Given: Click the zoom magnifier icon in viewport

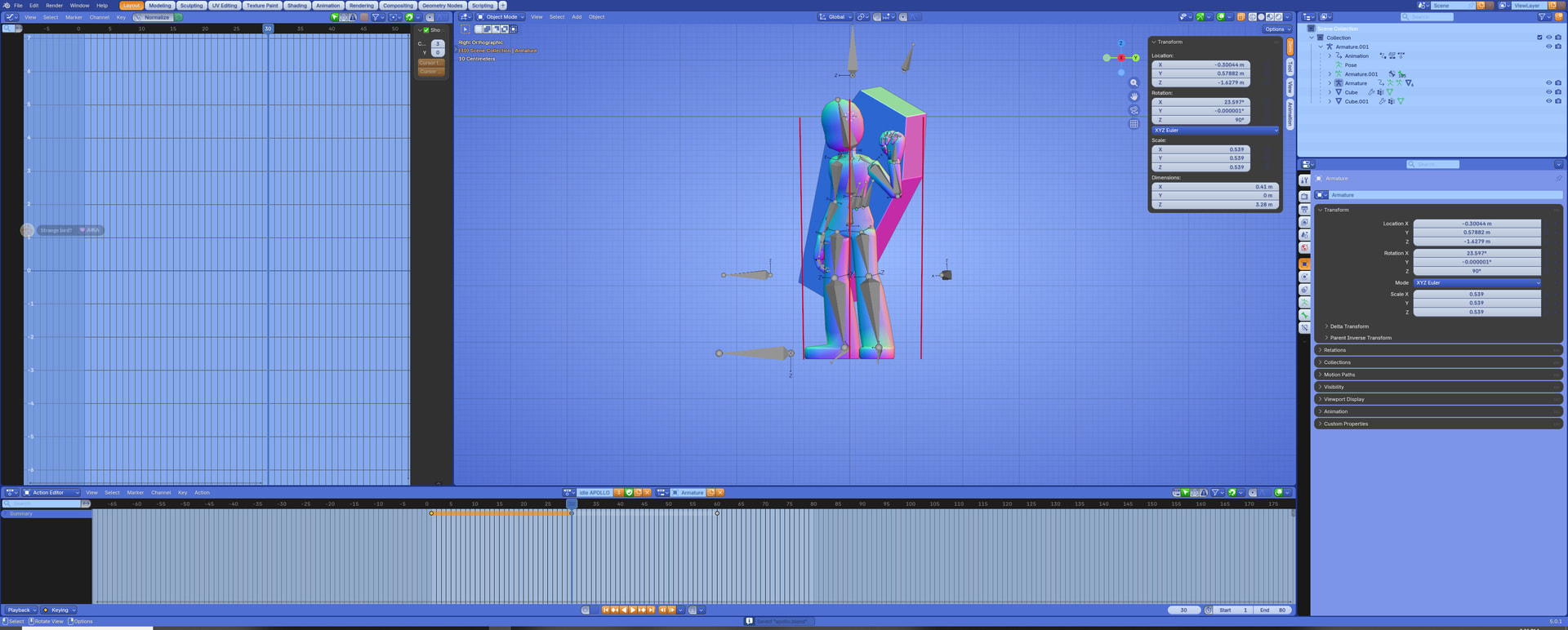Looking at the screenshot, I should click(x=1134, y=83).
